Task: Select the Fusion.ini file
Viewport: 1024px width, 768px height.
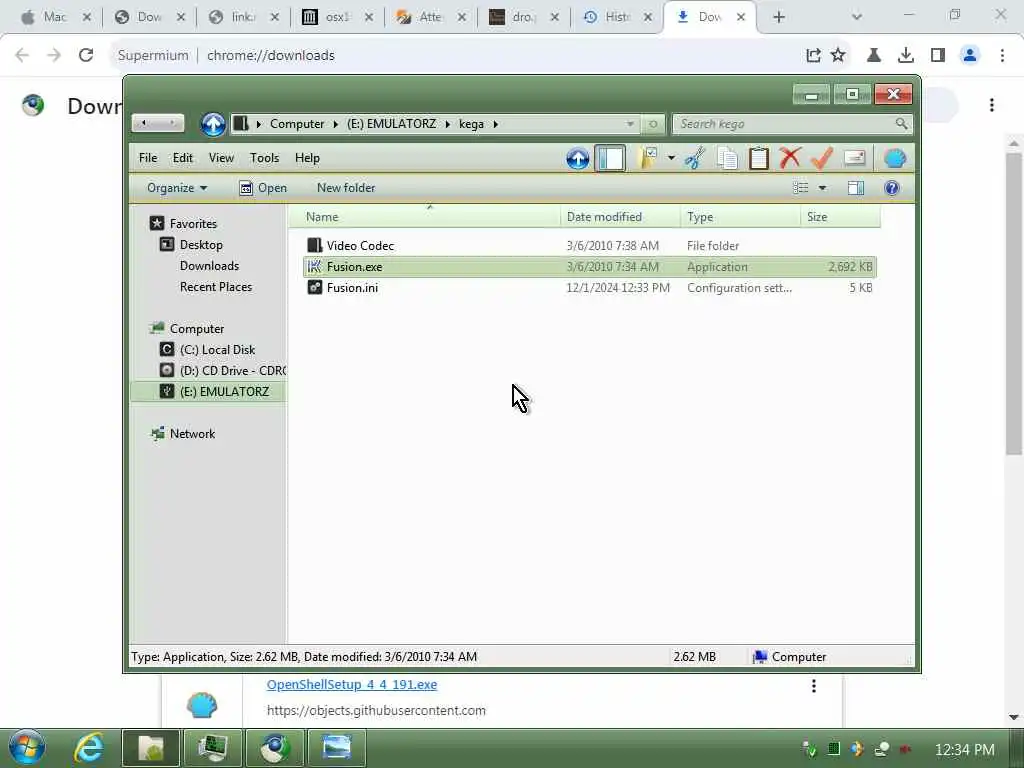Action: (x=589, y=287)
